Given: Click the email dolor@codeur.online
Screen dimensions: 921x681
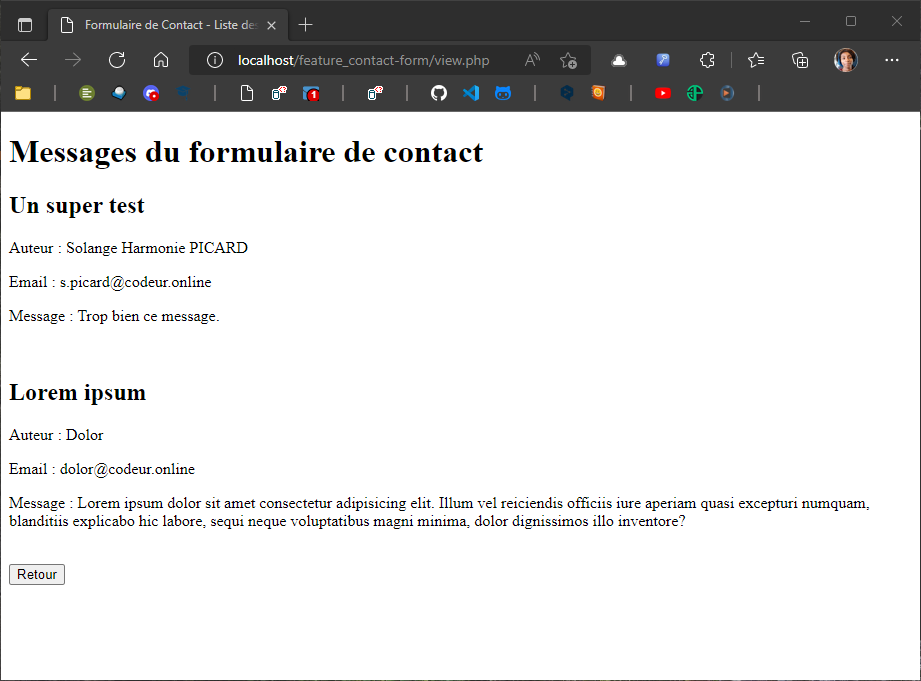Looking at the screenshot, I should [x=127, y=469].
